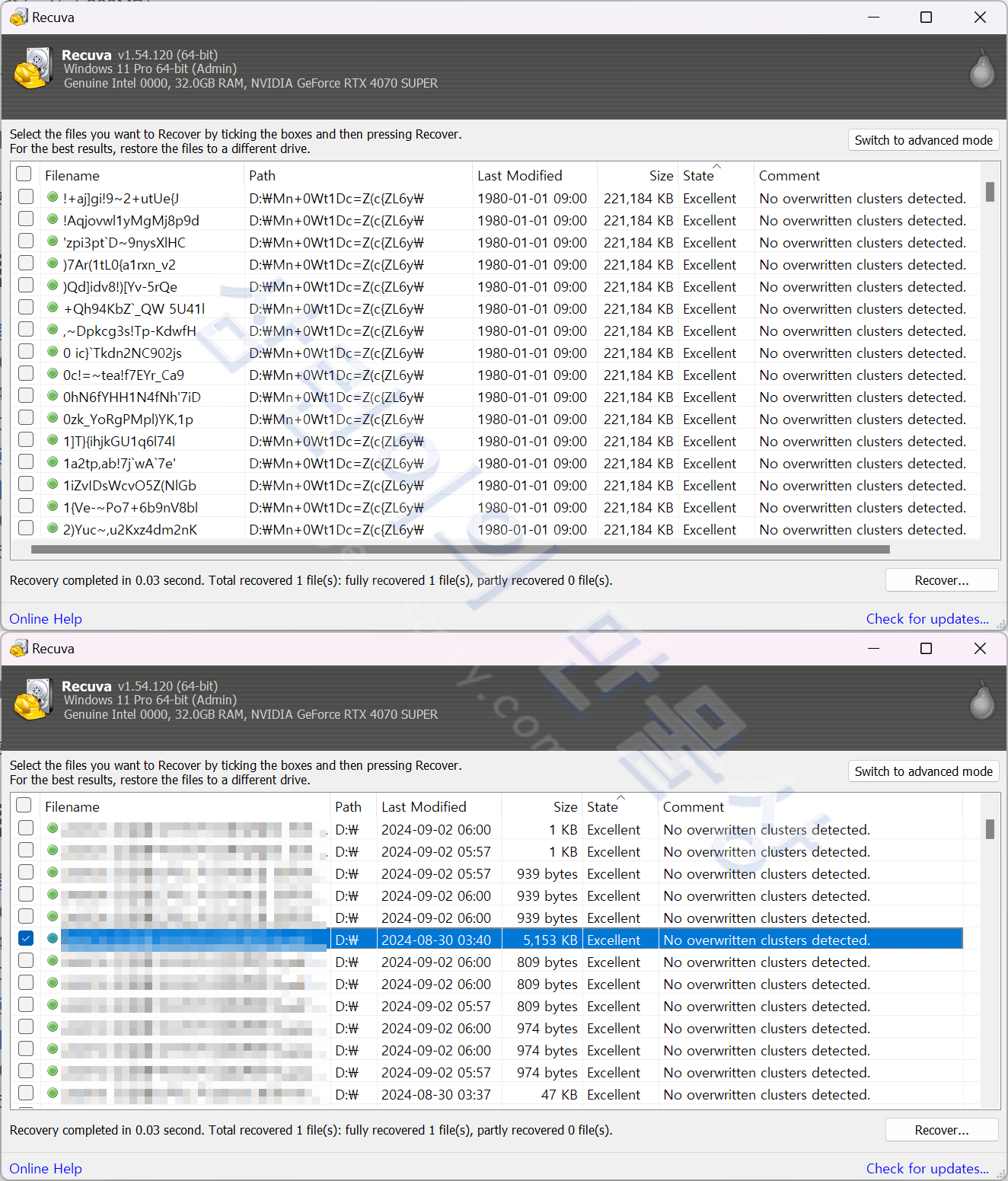This screenshot has height=1181, width=1008.
Task: Click Recover... button in top window
Action: pyautogui.click(x=942, y=580)
